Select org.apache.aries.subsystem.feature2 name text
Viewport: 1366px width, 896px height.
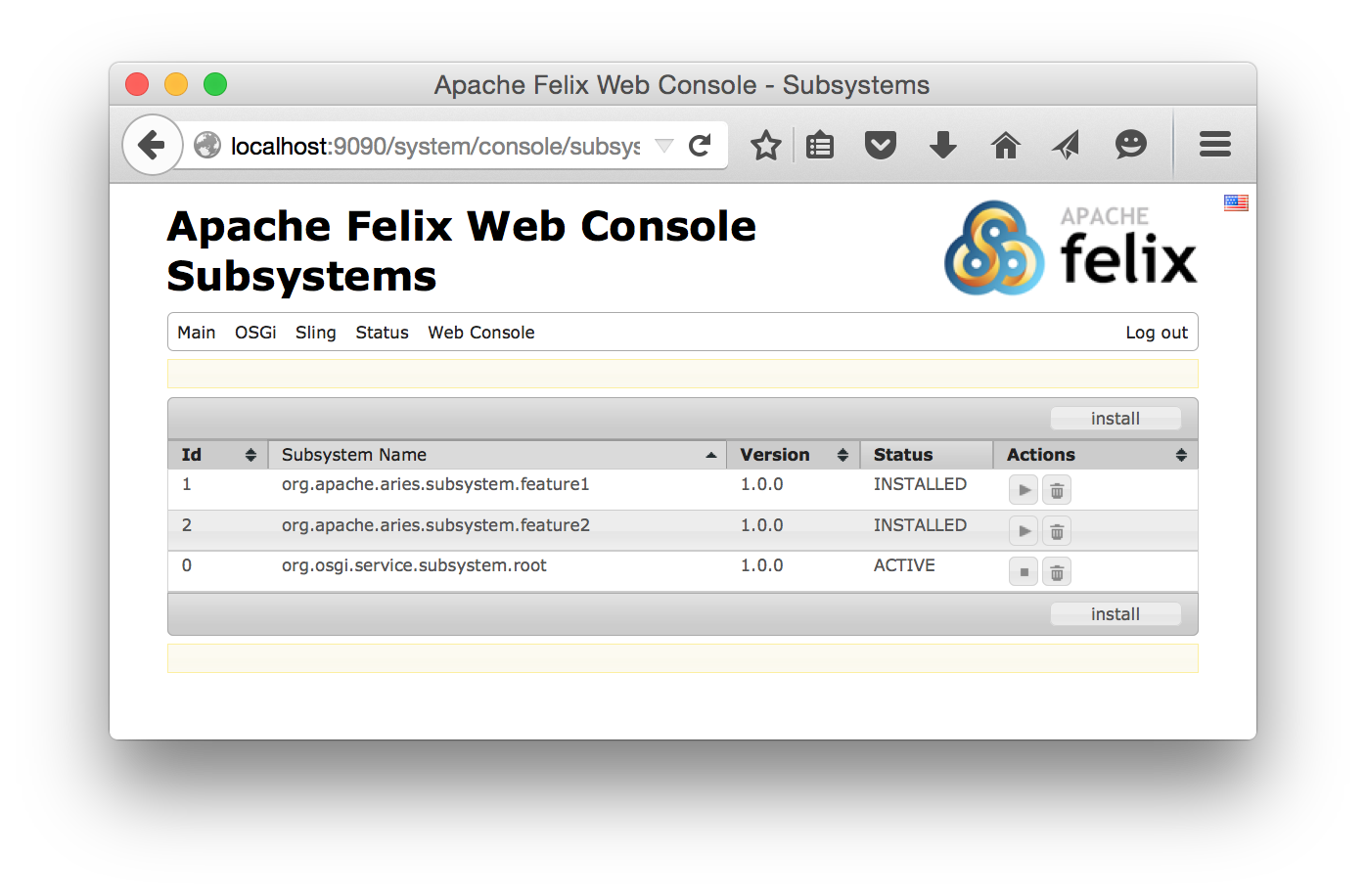click(x=435, y=525)
